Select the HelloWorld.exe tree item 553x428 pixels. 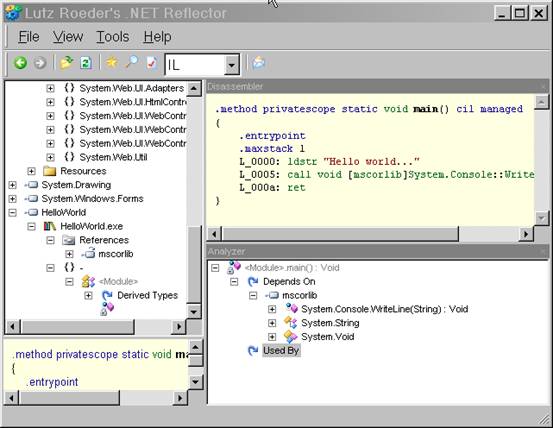click(x=92, y=226)
